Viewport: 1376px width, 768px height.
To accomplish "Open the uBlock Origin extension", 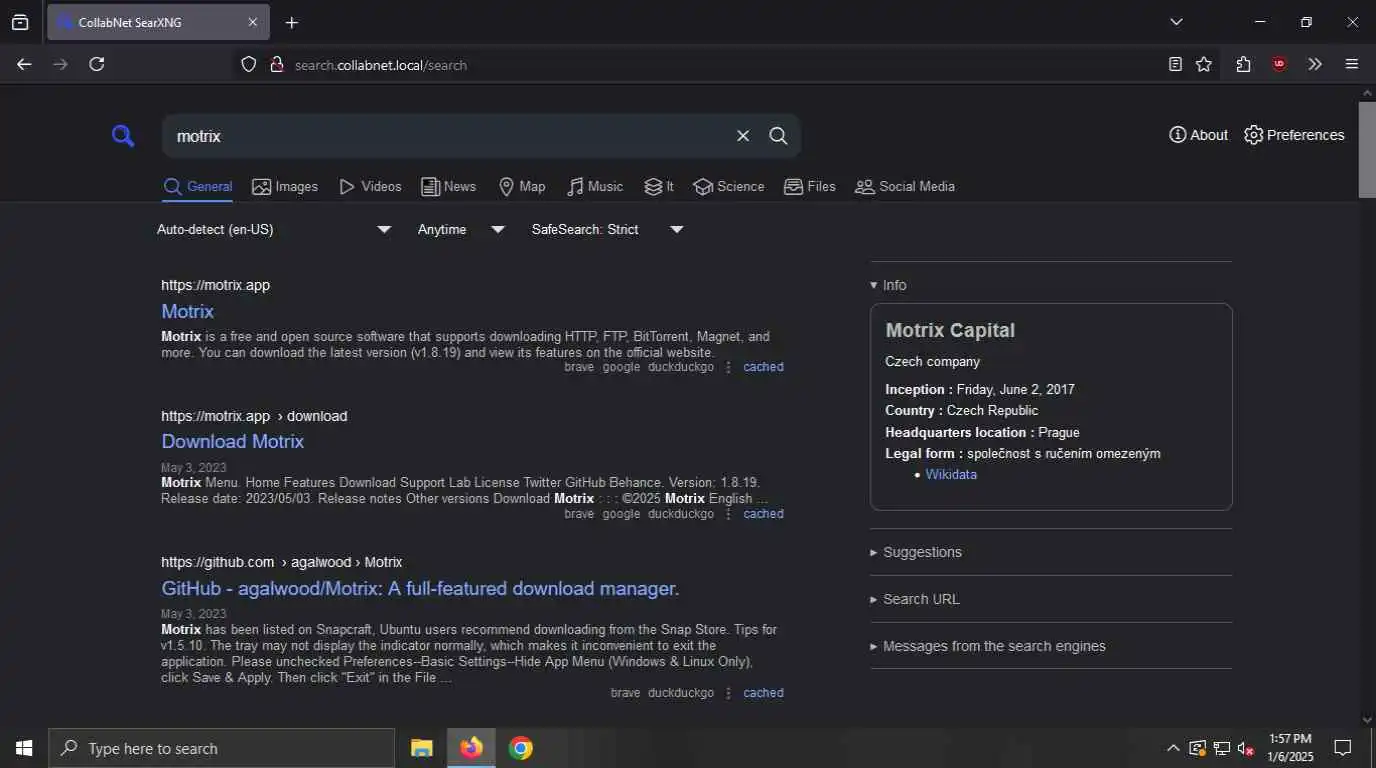I will tap(1279, 64).
